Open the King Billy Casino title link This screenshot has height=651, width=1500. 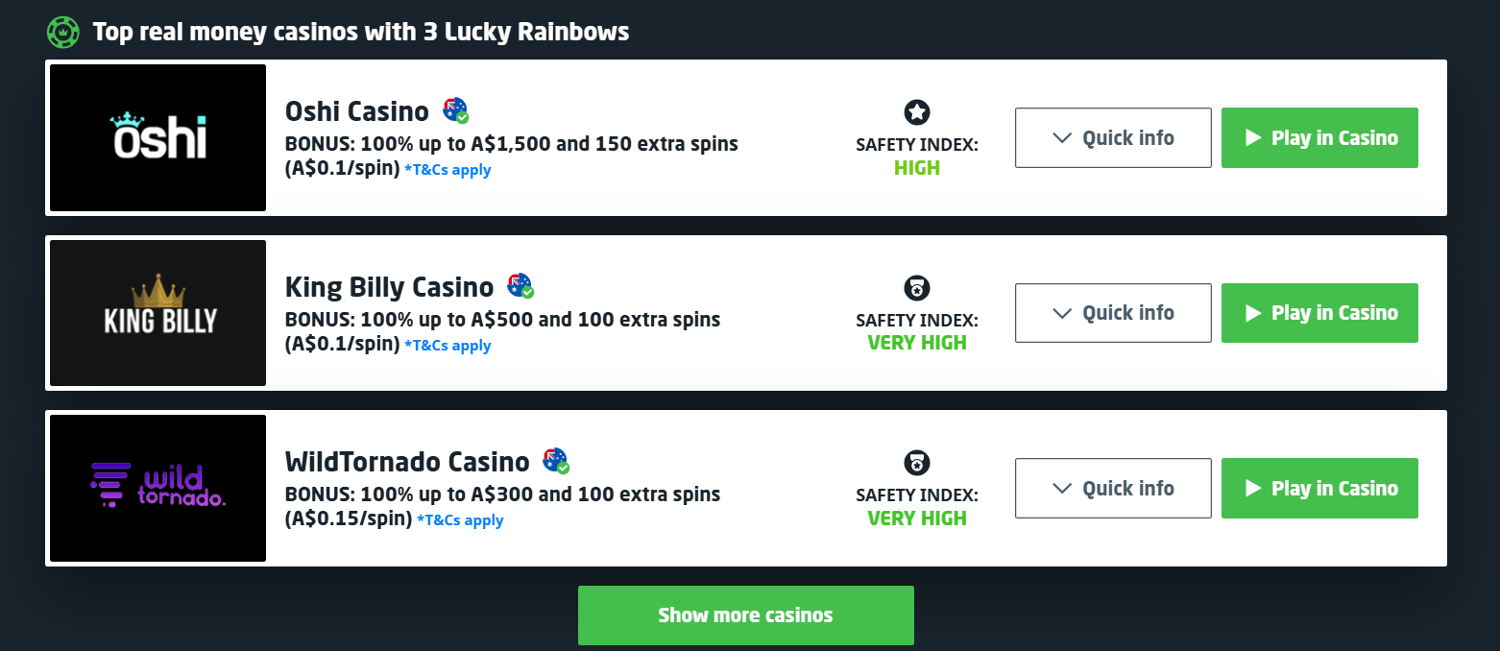click(389, 288)
